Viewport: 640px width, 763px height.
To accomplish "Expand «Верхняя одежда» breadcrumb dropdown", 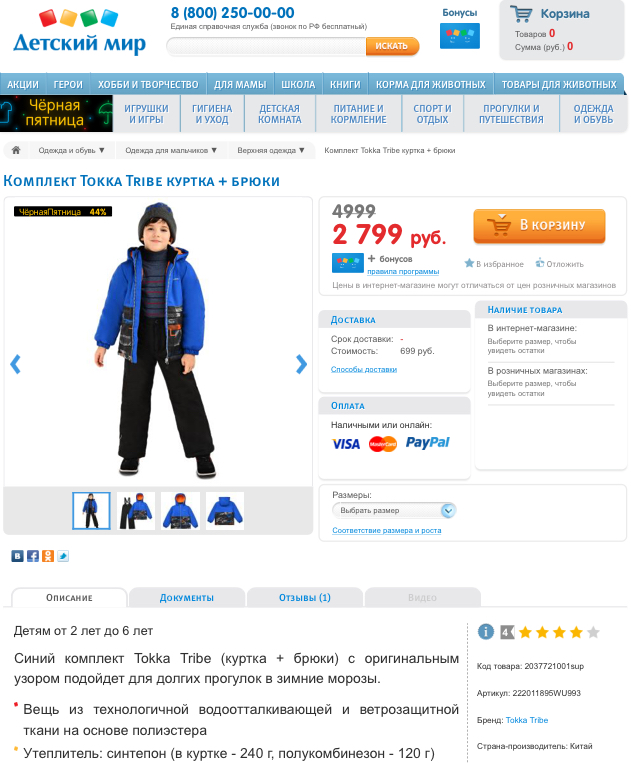I will (271, 150).
